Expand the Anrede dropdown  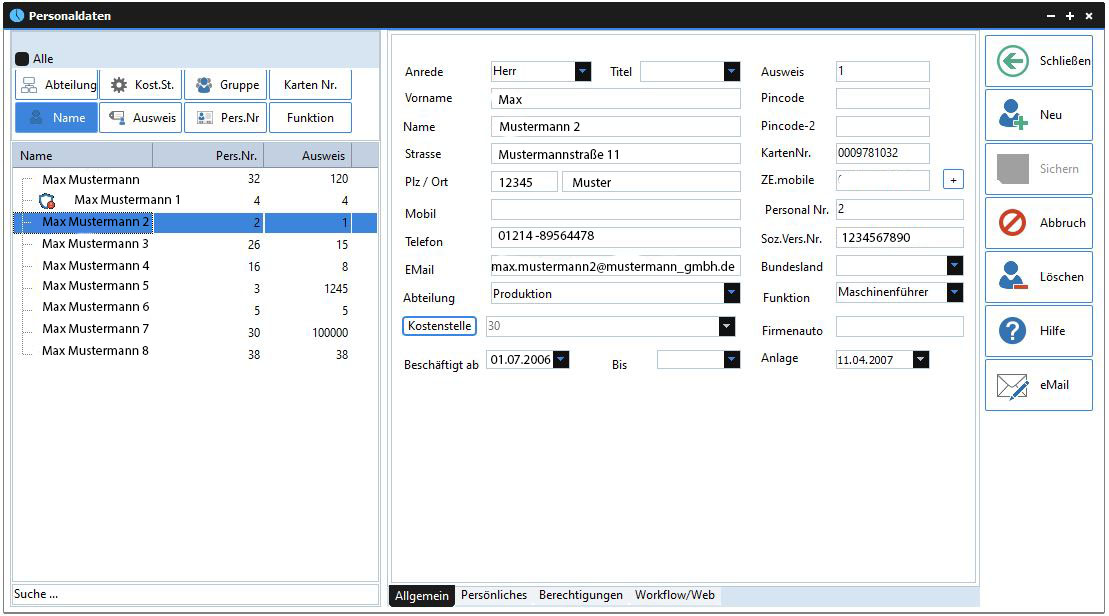point(583,71)
